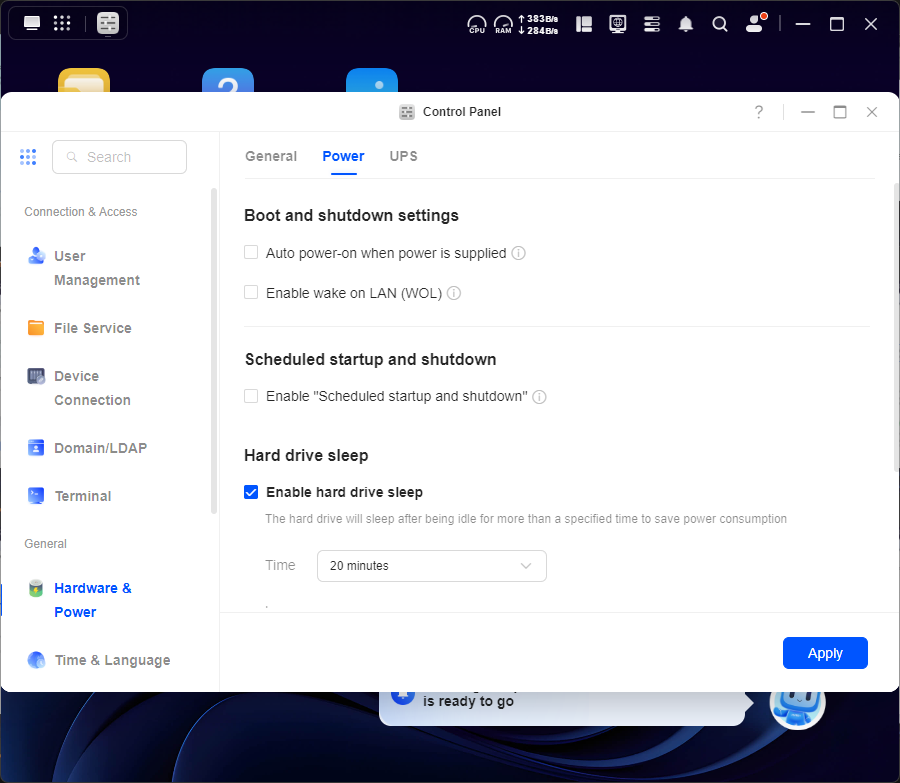Viewport: 900px width, 783px height.
Task: Switch to the General tab
Action: coord(271,156)
